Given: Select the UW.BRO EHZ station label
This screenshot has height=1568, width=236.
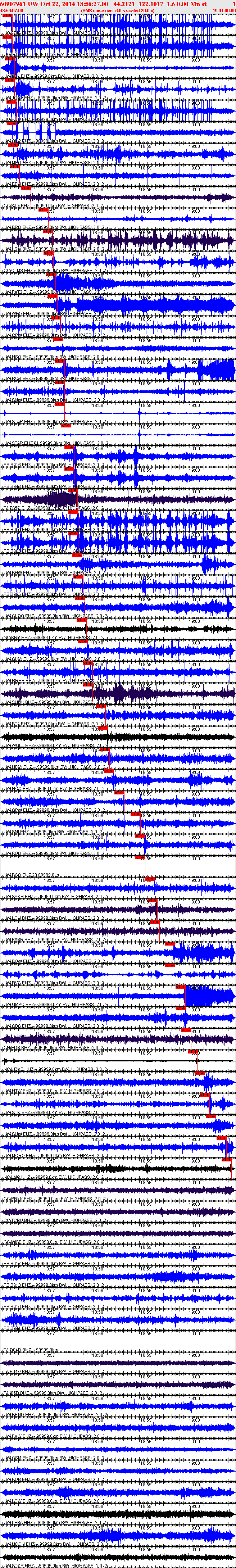Looking at the screenshot, I should click(53, 227).
